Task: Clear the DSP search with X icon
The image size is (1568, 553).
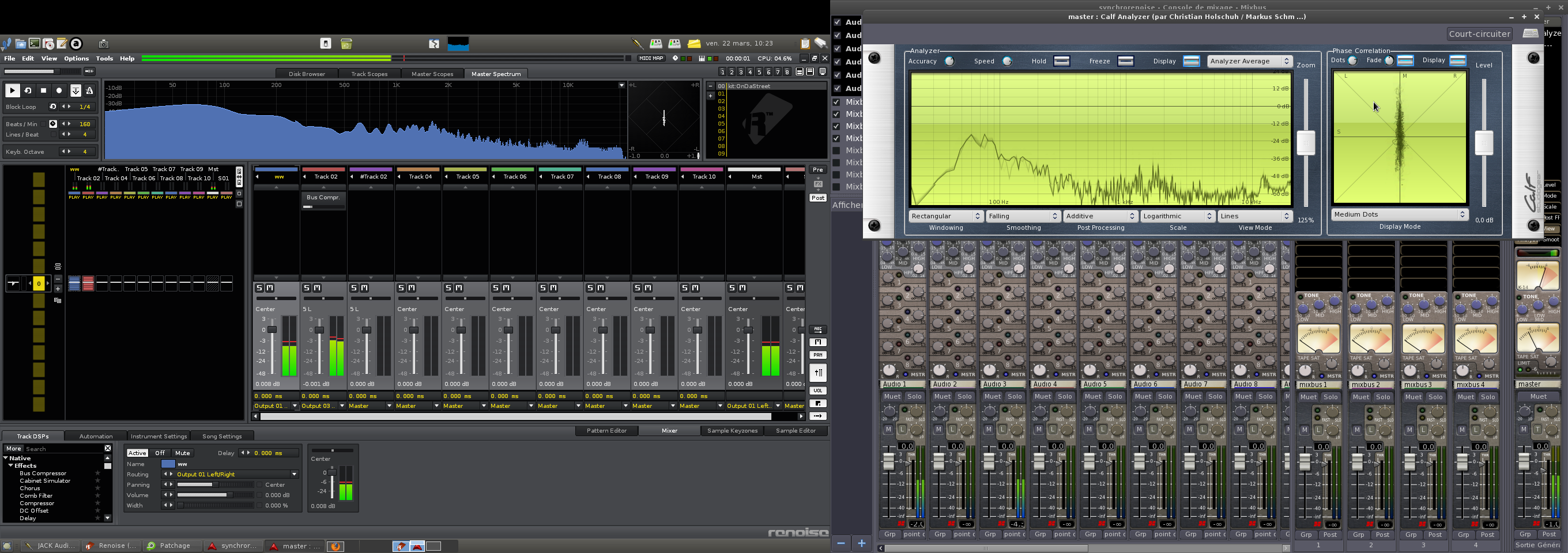Action: [x=108, y=448]
